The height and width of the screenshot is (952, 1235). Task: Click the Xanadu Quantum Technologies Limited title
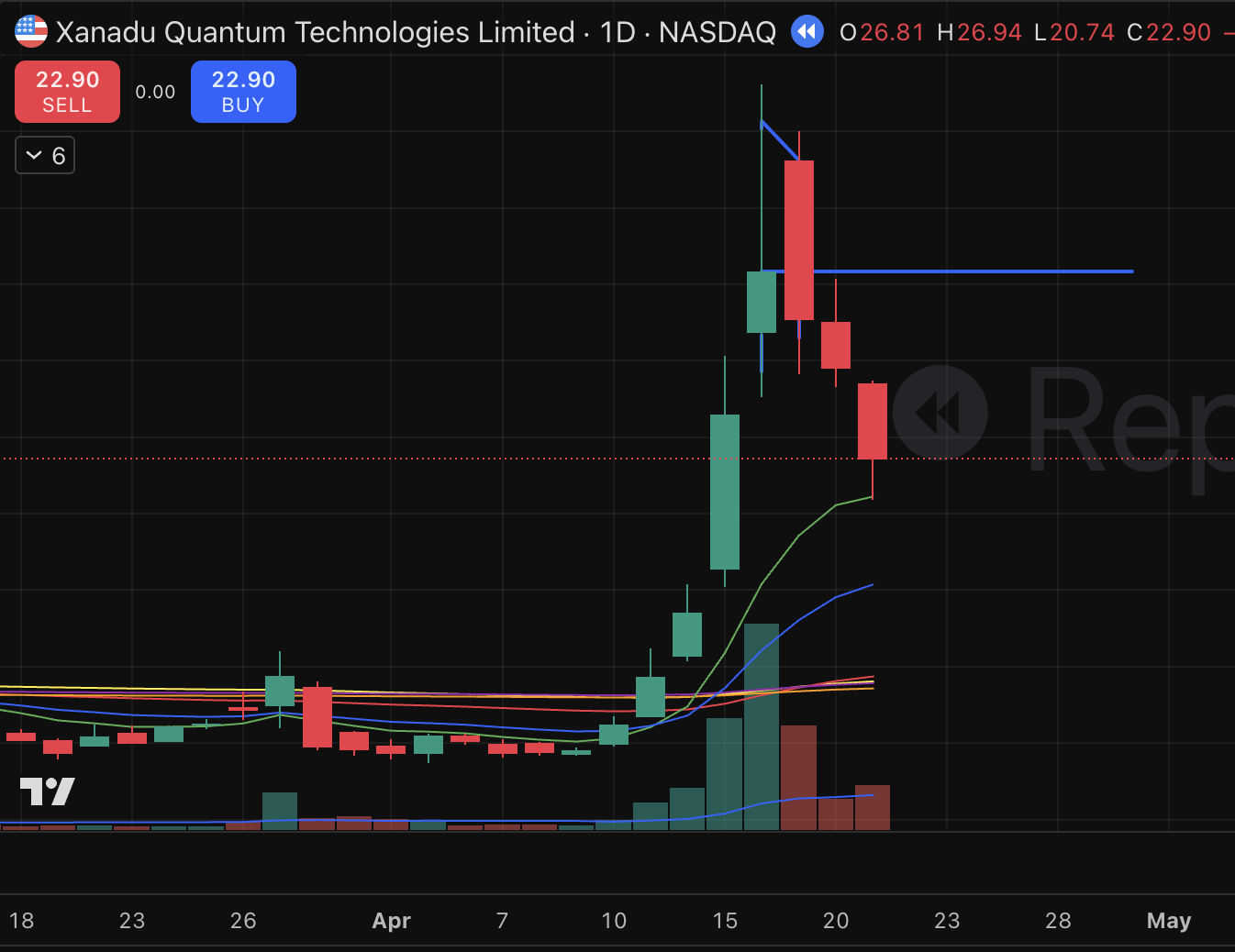coord(316,32)
